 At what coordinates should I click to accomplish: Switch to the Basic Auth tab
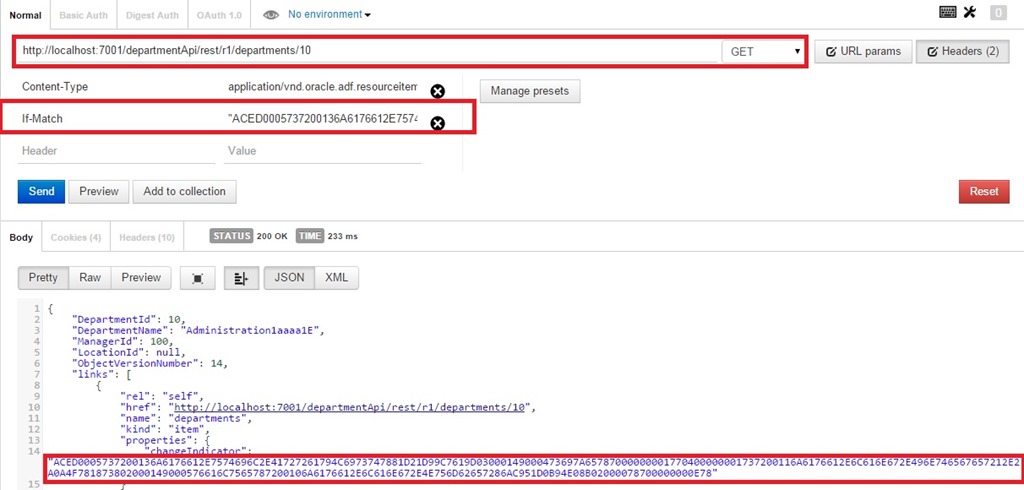(x=84, y=15)
